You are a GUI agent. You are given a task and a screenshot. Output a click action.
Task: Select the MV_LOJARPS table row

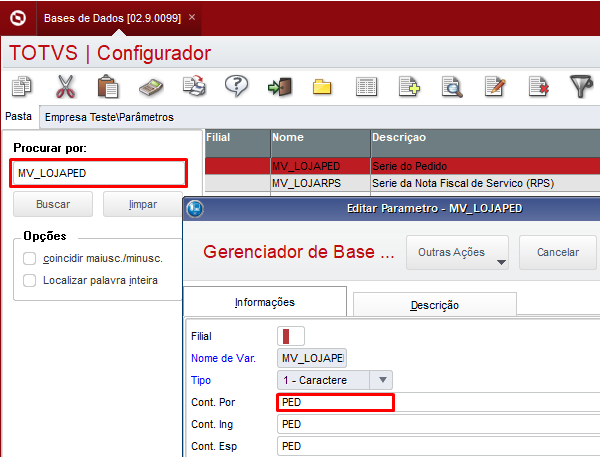coord(403,183)
